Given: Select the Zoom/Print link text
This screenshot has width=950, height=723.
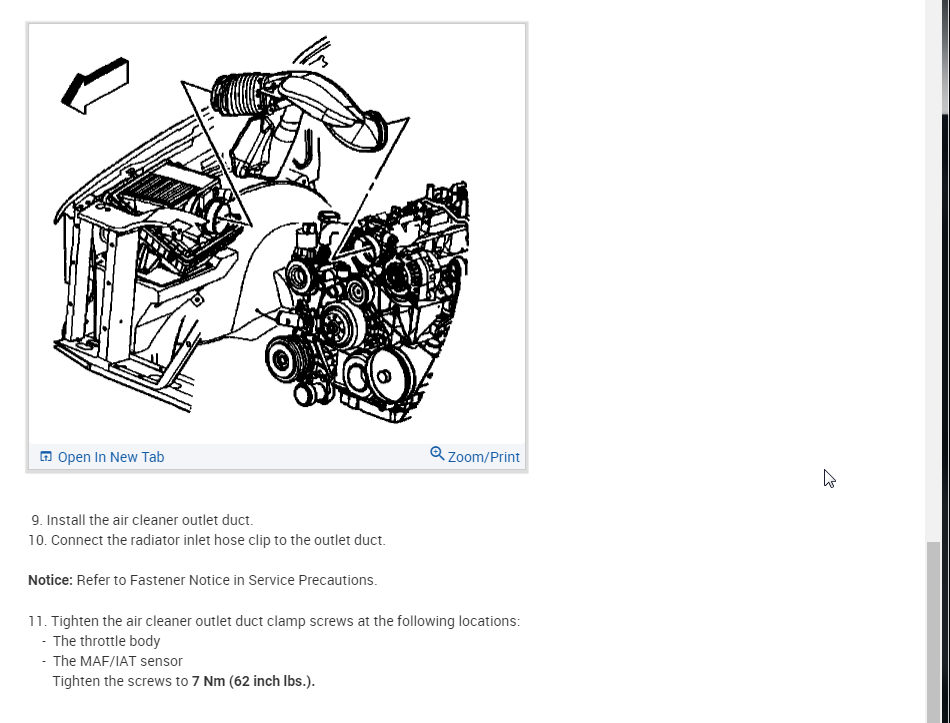Looking at the screenshot, I should pos(483,457).
